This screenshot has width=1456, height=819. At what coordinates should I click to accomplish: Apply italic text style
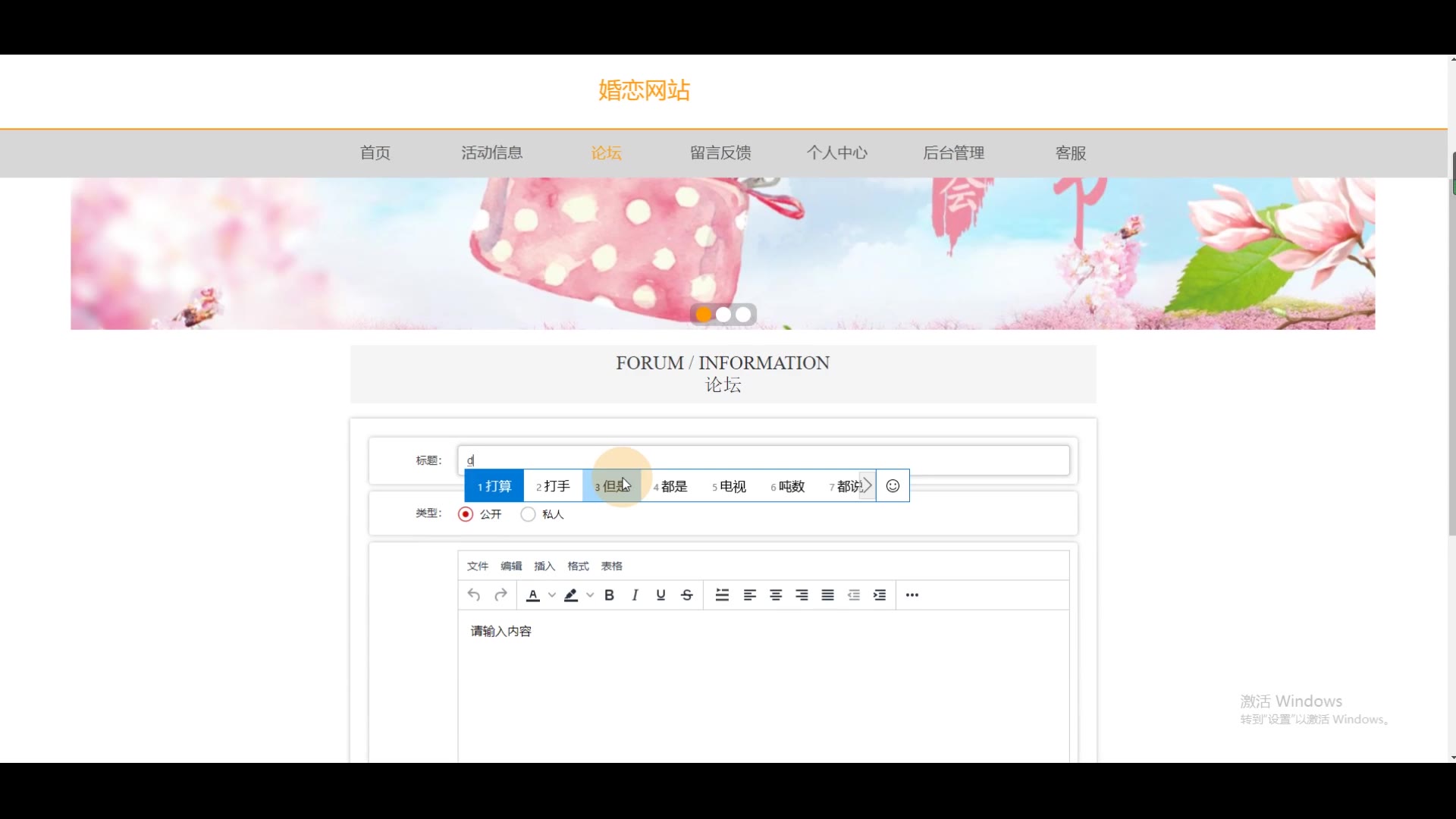pos(635,595)
